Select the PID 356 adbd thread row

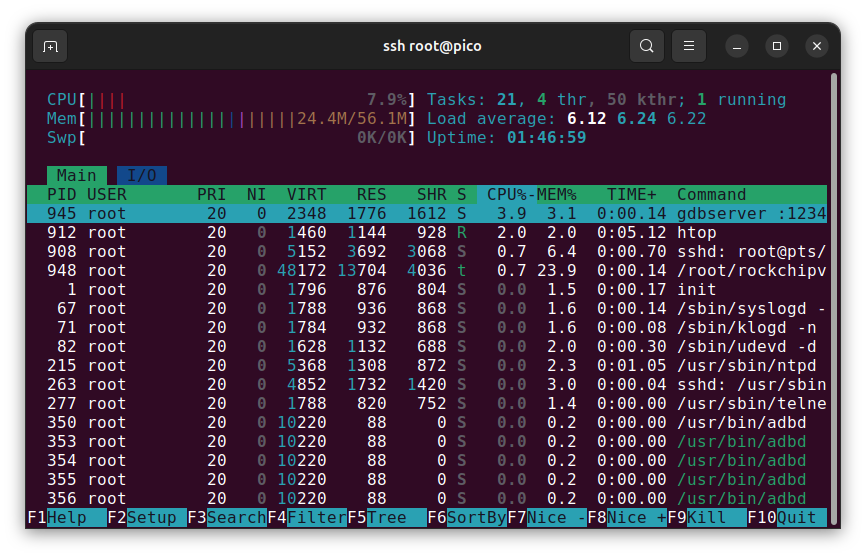tap(427, 498)
